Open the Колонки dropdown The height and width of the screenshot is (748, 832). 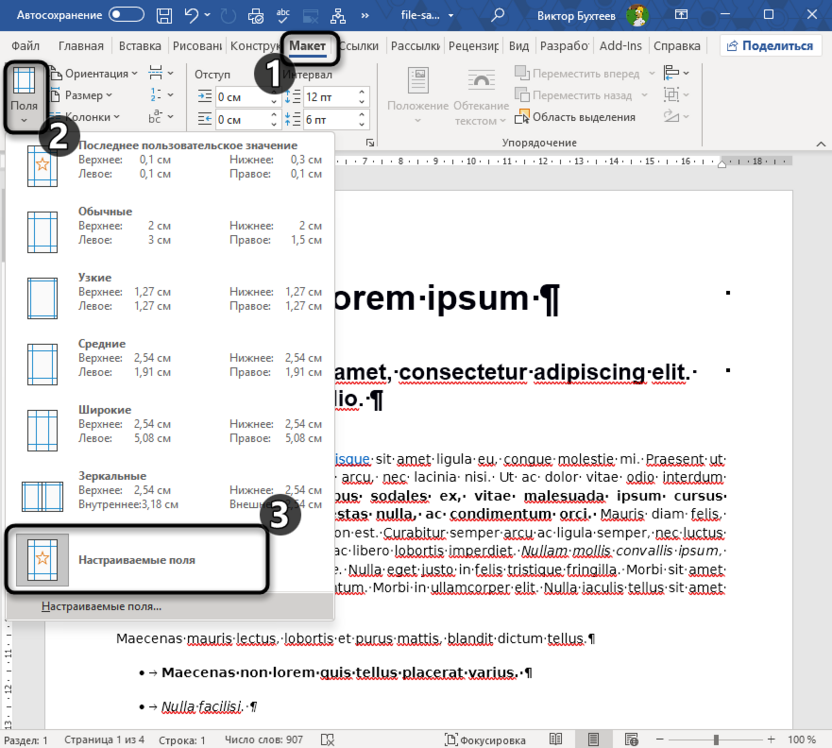[x=85, y=117]
